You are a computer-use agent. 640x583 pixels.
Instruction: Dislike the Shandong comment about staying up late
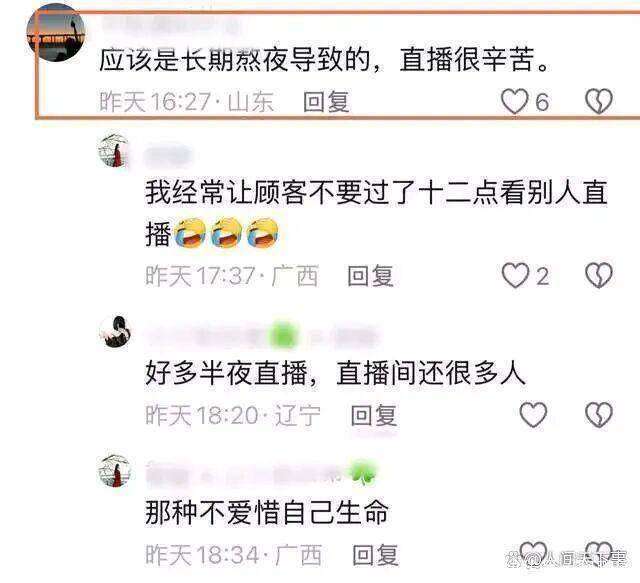point(599,101)
